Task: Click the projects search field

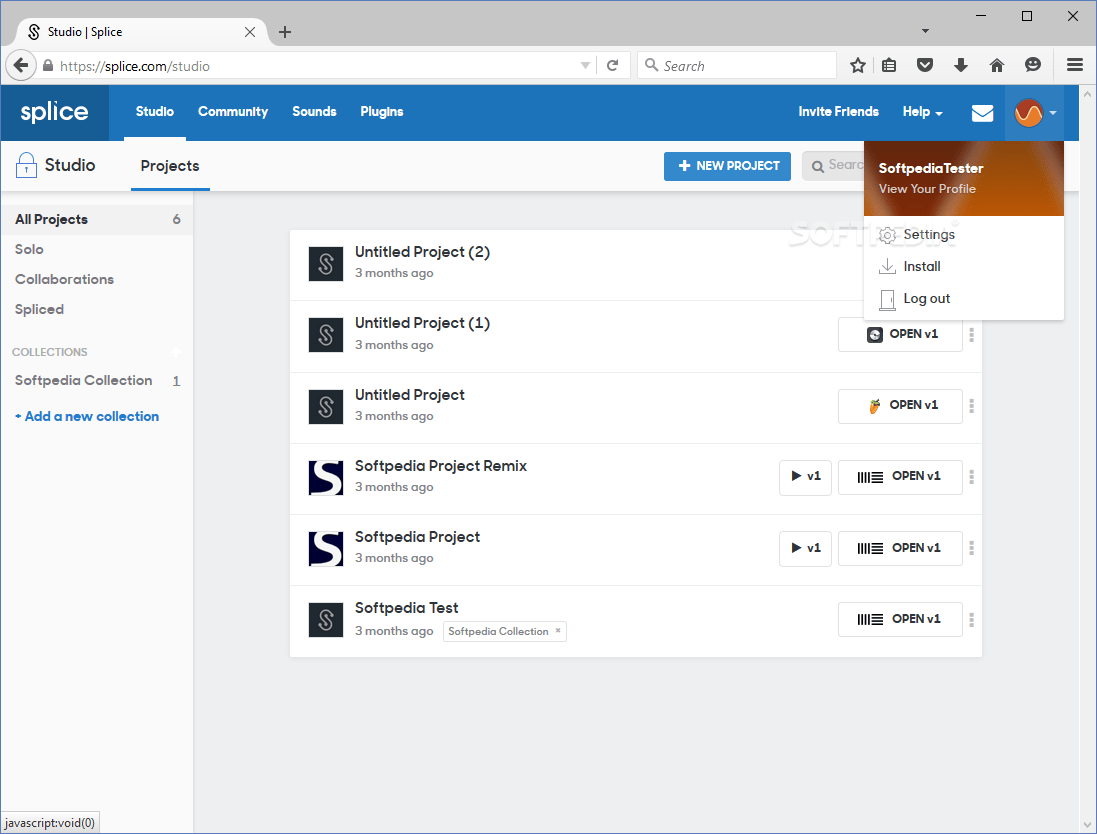Action: point(833,166)
